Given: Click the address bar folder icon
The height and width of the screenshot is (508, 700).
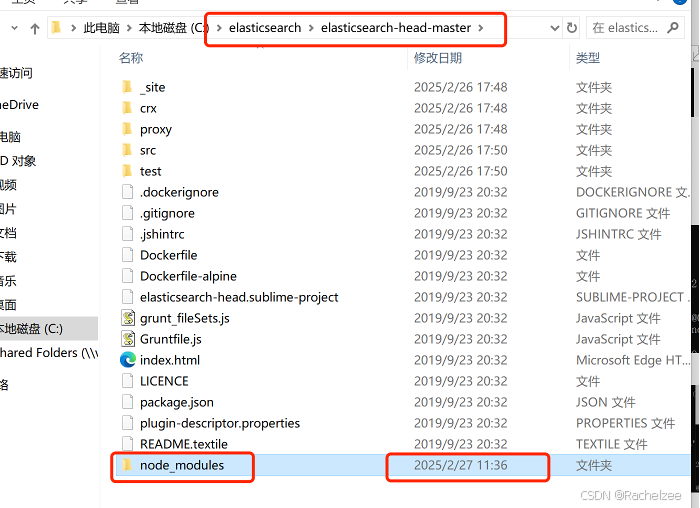Looking at the screenshot, I should [x=56, y=28].
